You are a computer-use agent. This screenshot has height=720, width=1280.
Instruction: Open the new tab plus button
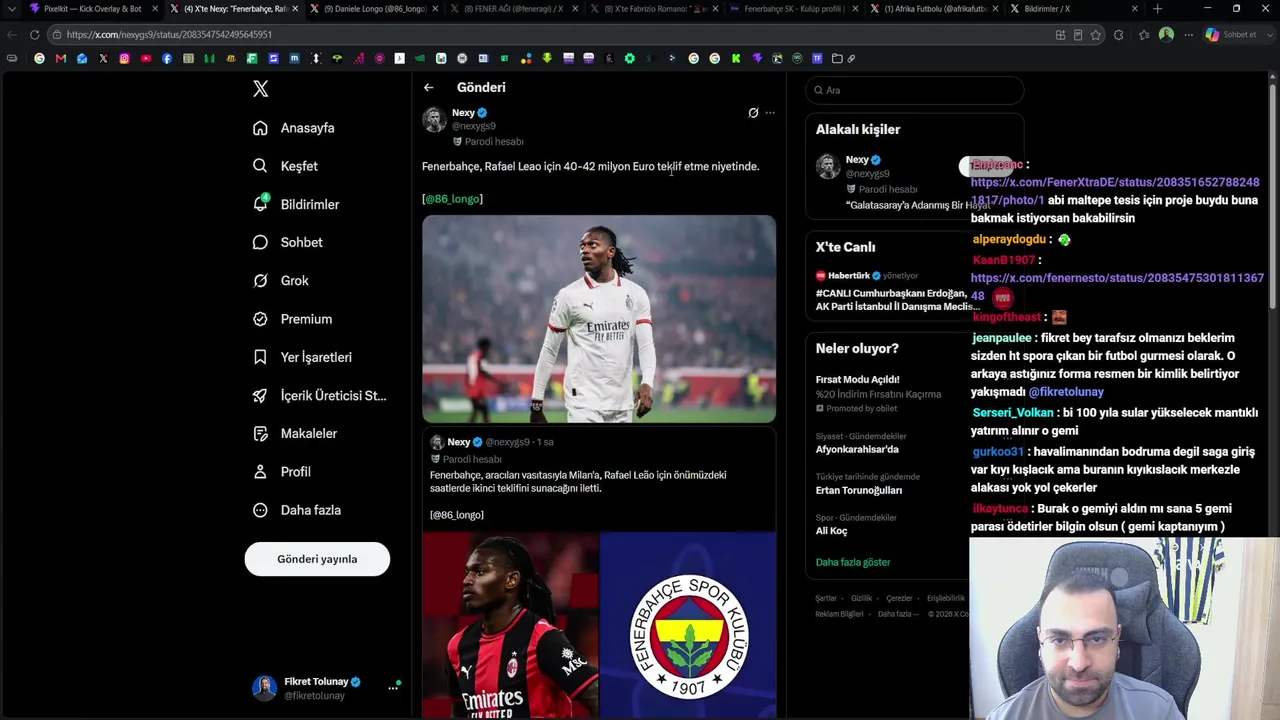[1157, 9]
